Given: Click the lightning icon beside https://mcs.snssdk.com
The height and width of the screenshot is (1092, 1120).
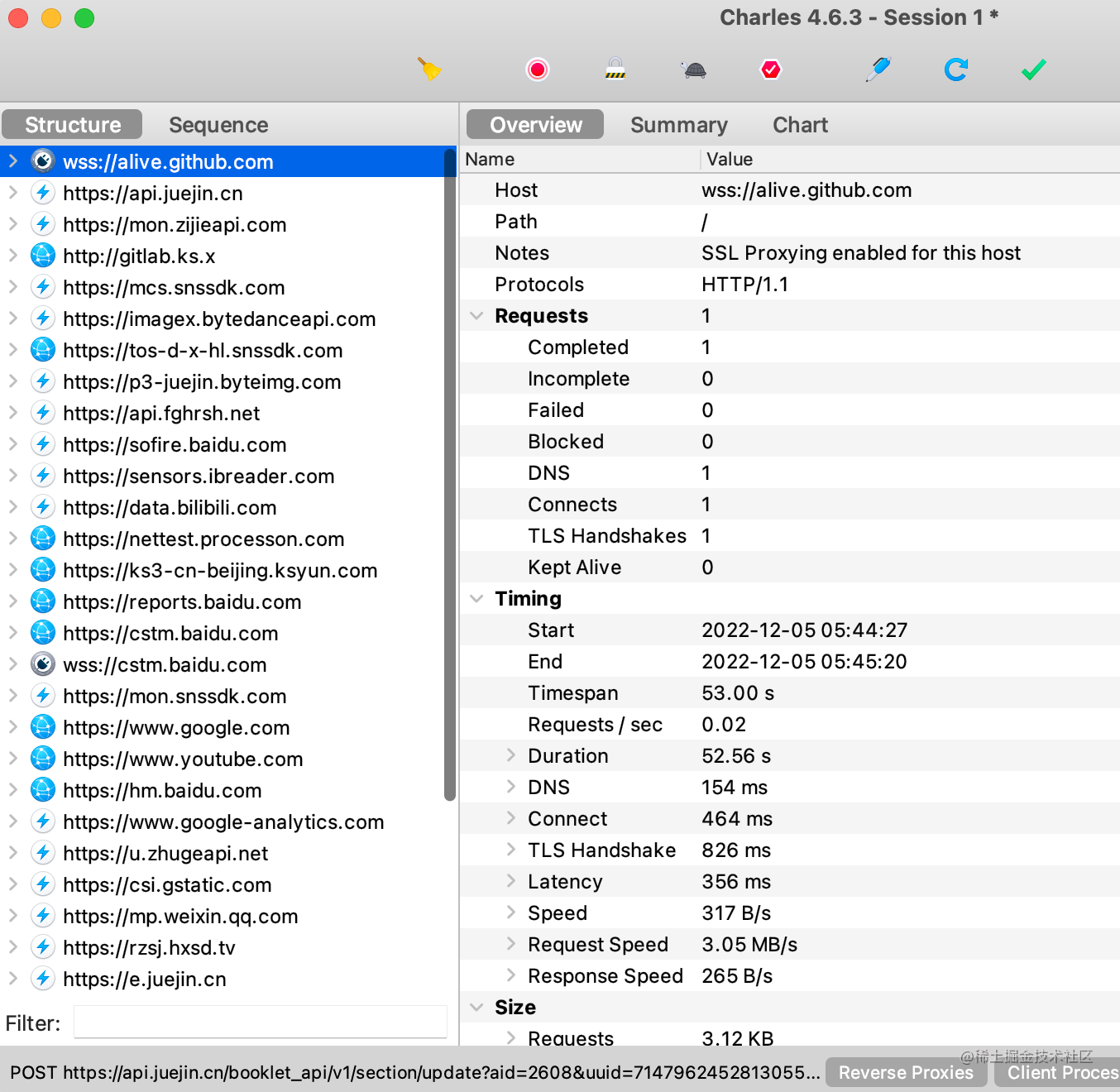Looking at the screenshot, I should click(43, 287).
